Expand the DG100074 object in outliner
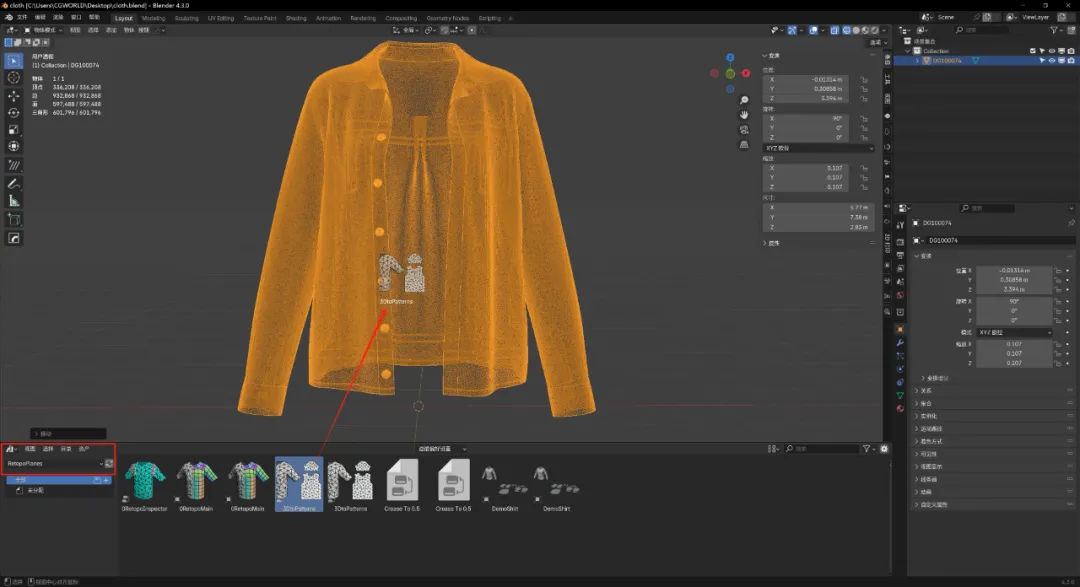 click(x=918, y=61)
